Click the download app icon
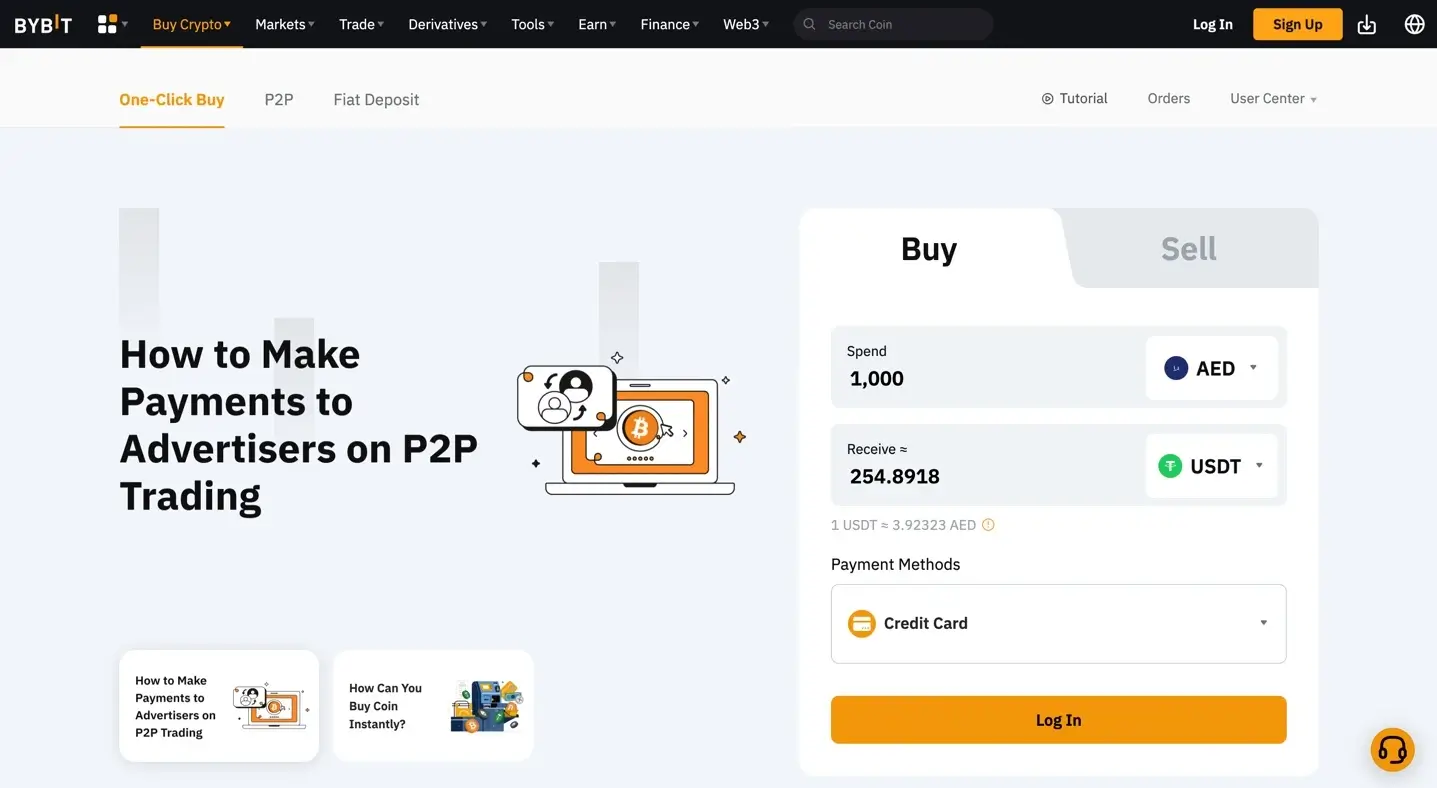Image resolution: width=1437 pixels, height=788 pixels. point(1366,24)
